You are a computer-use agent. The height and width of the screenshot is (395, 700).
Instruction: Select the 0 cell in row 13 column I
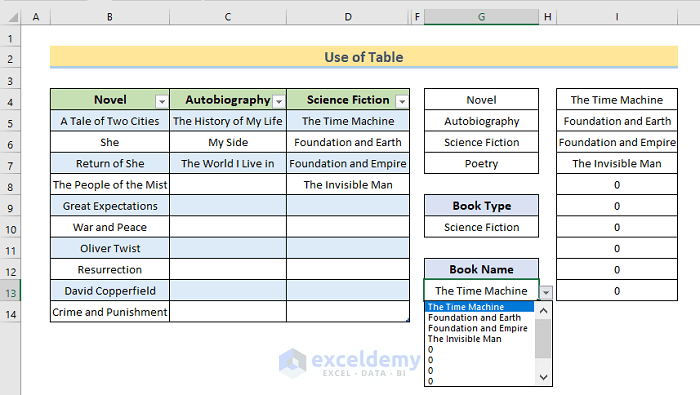pos(617,291)
